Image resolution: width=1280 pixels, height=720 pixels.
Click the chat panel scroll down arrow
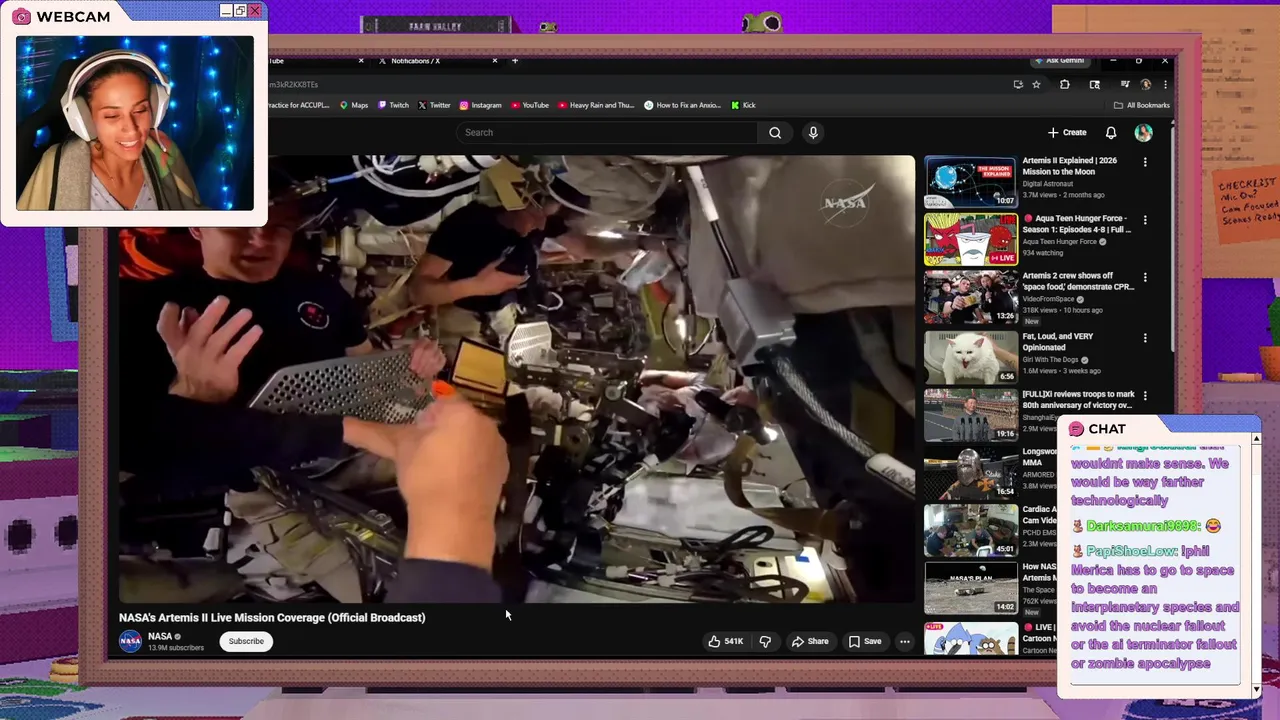pyautogui.click(x=1256, y=690)
